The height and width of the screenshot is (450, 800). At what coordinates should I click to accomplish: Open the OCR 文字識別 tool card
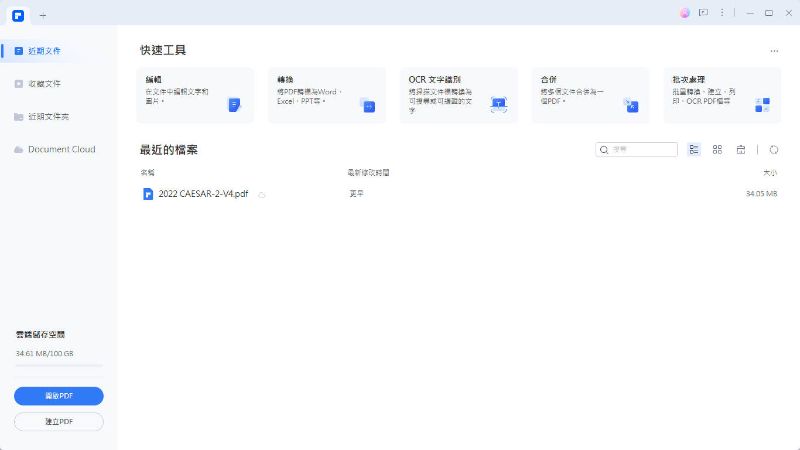[458, 95]
